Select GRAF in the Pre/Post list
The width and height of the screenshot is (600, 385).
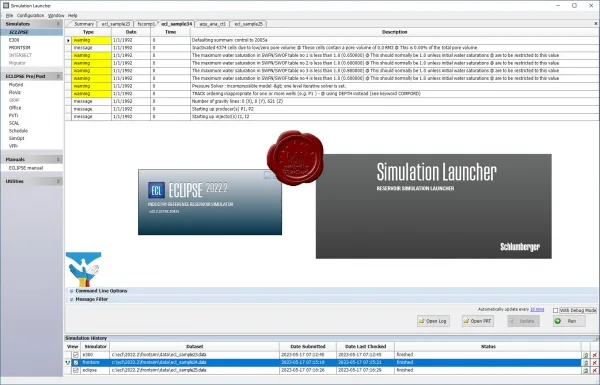pos(14,100)
